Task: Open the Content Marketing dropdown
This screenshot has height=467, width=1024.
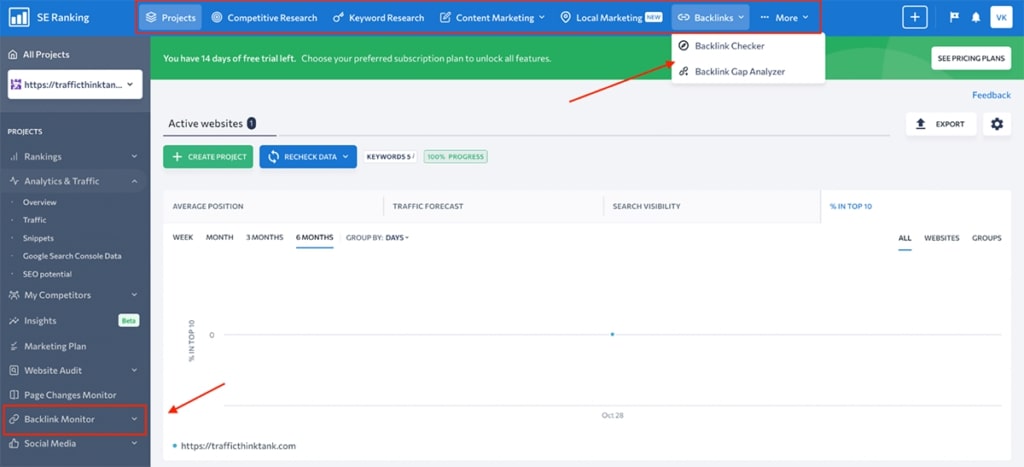Action: pyautogui.click(x=493, y=18)
